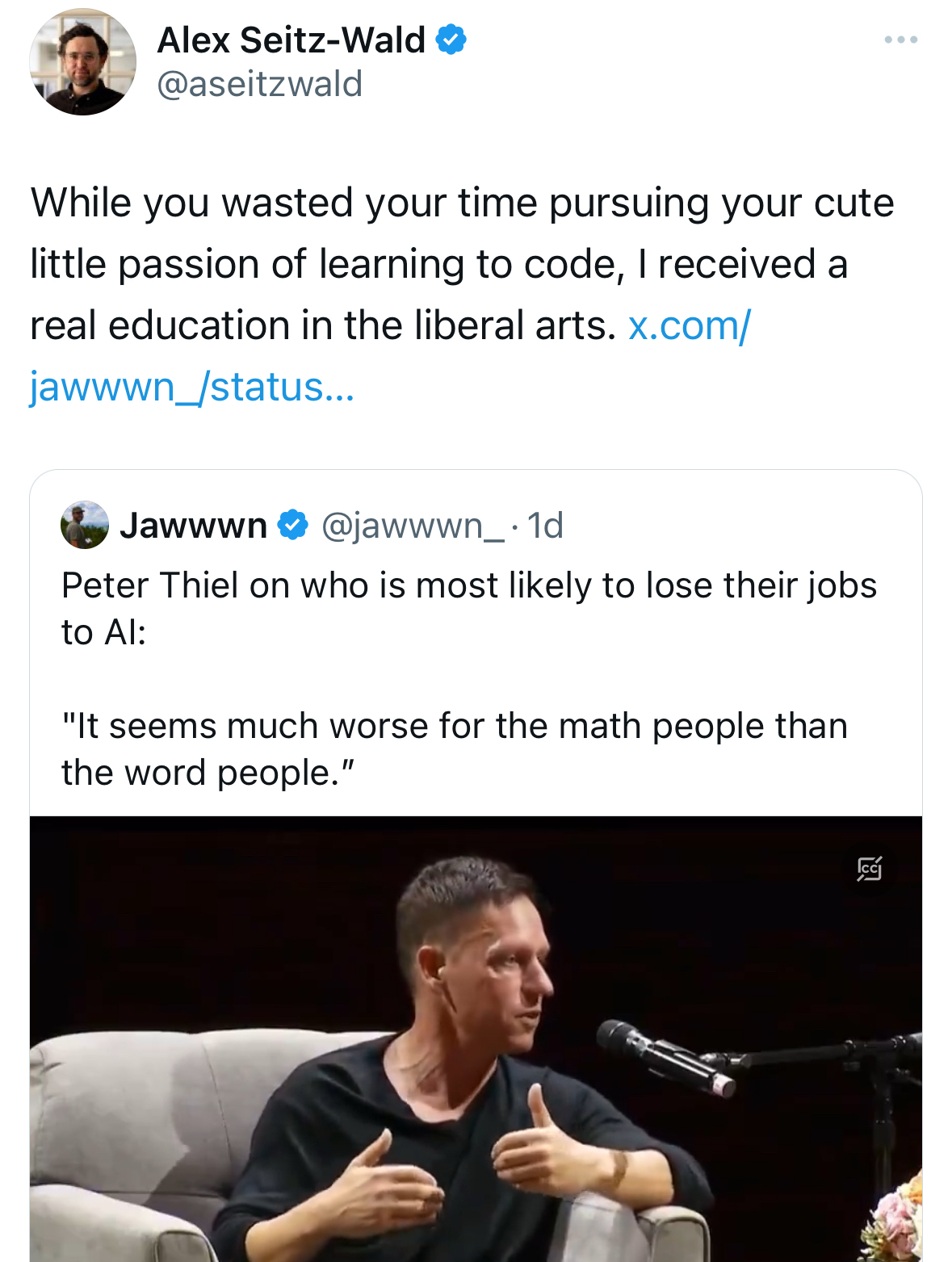Click Jawwwn's blue verified badge
This screenshot has width=952, height=1262.
pyautogui.click(x=292, y=526)
